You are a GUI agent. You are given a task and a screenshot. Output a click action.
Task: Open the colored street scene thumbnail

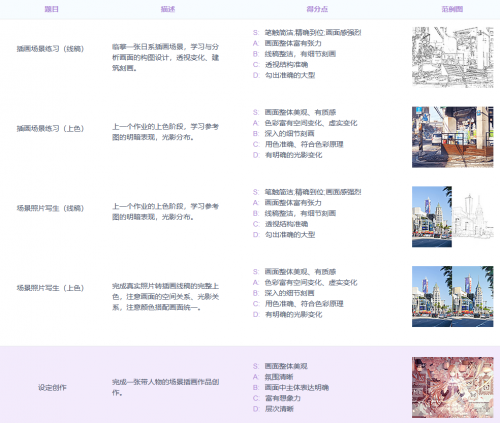453,137
